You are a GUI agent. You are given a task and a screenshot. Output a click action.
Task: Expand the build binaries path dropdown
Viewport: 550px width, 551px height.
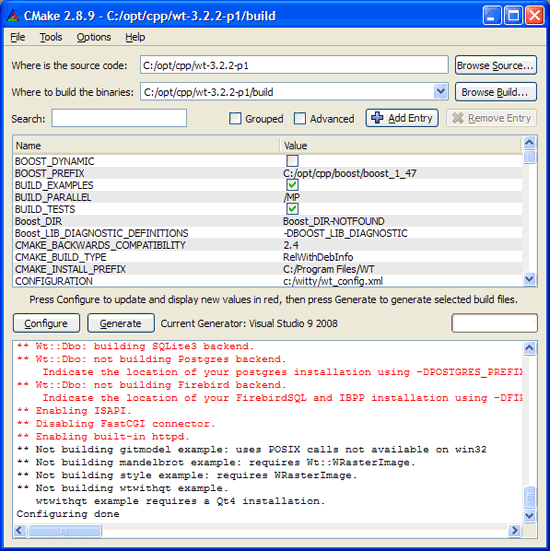[x=440, y=92]
